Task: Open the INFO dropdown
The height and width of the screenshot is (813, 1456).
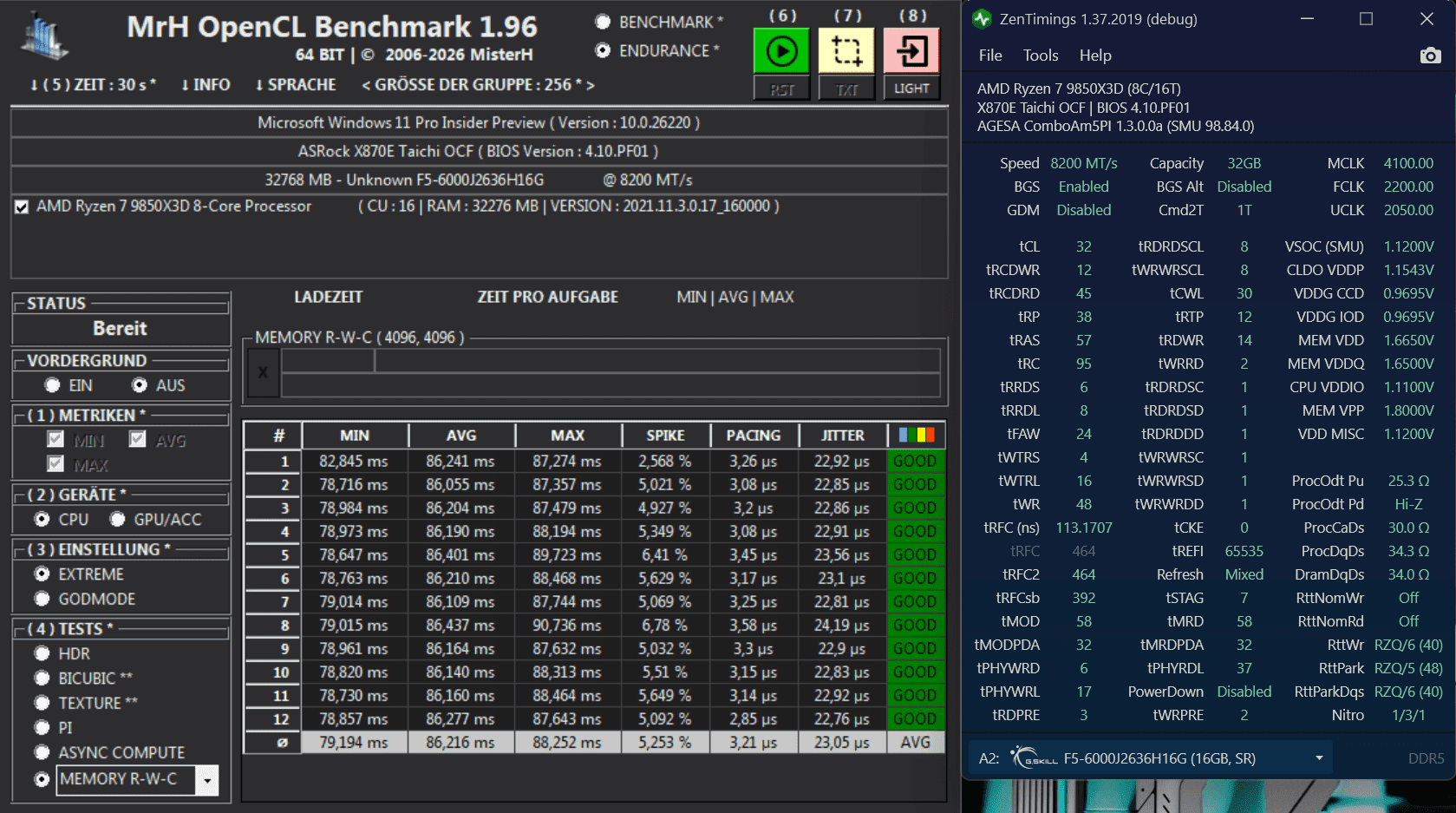Action: coord(206,85)
